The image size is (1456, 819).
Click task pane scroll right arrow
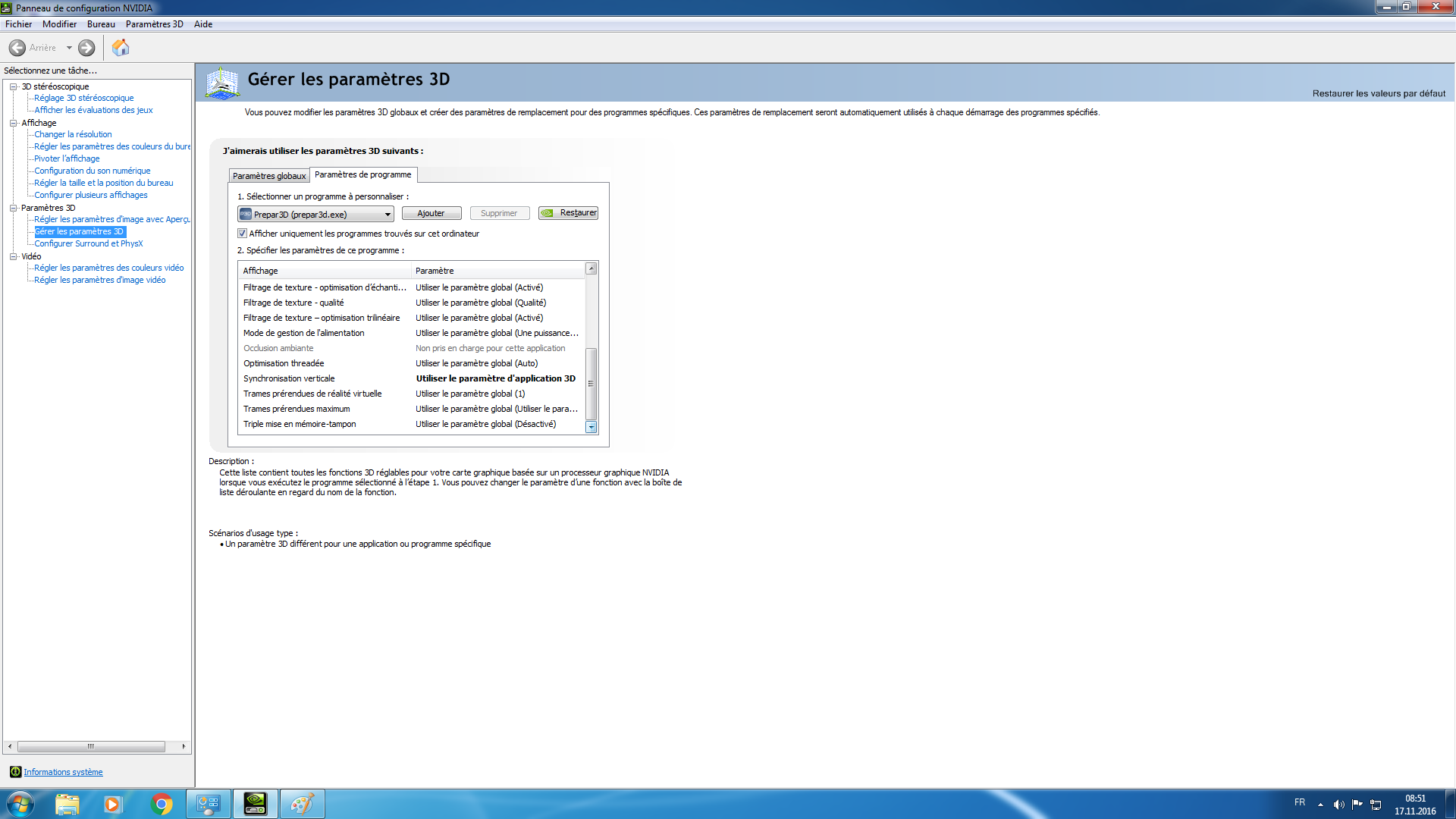click(x=184, y=746)
